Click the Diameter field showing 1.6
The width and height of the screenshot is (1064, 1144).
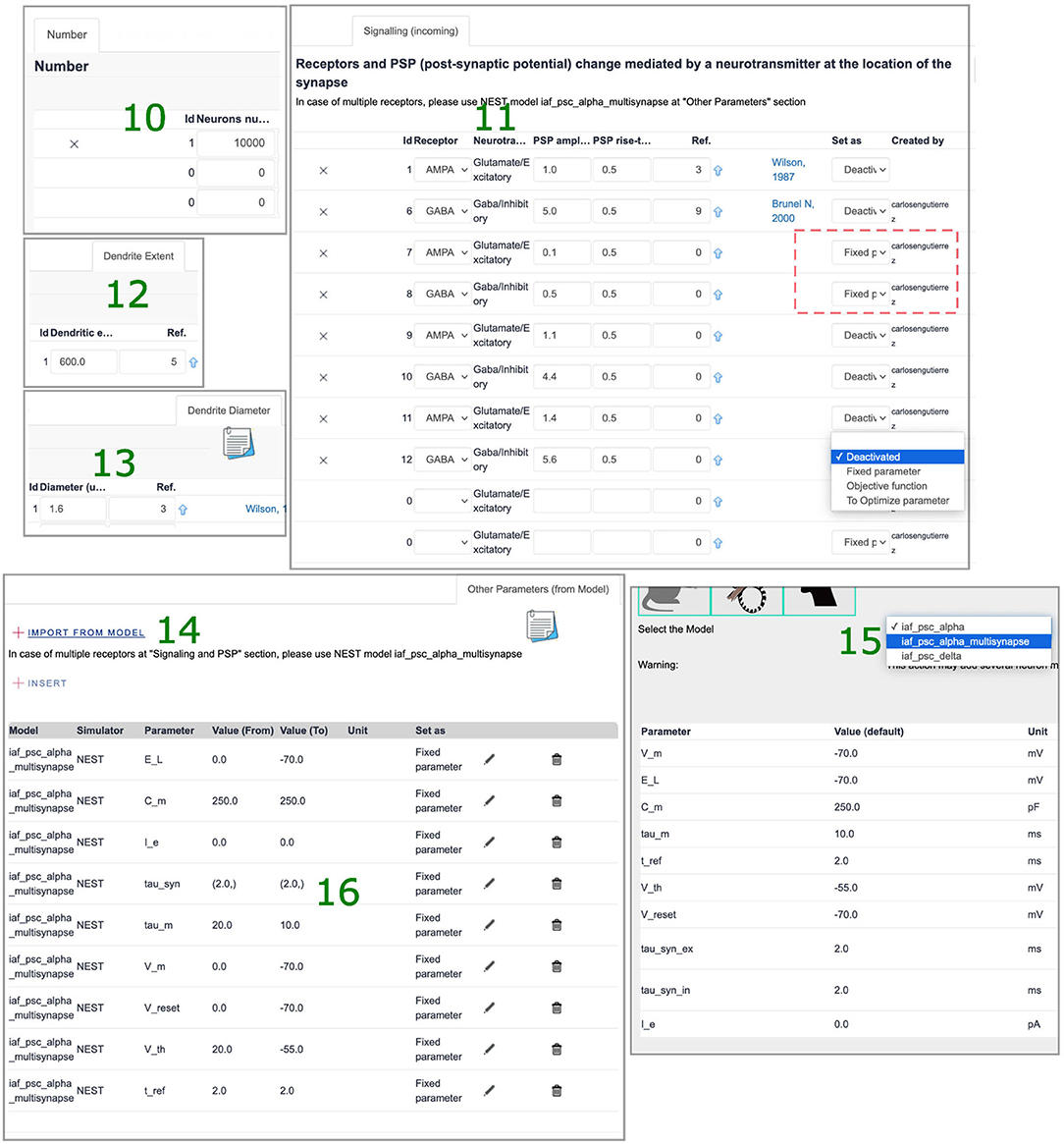[x=73, y=510]
